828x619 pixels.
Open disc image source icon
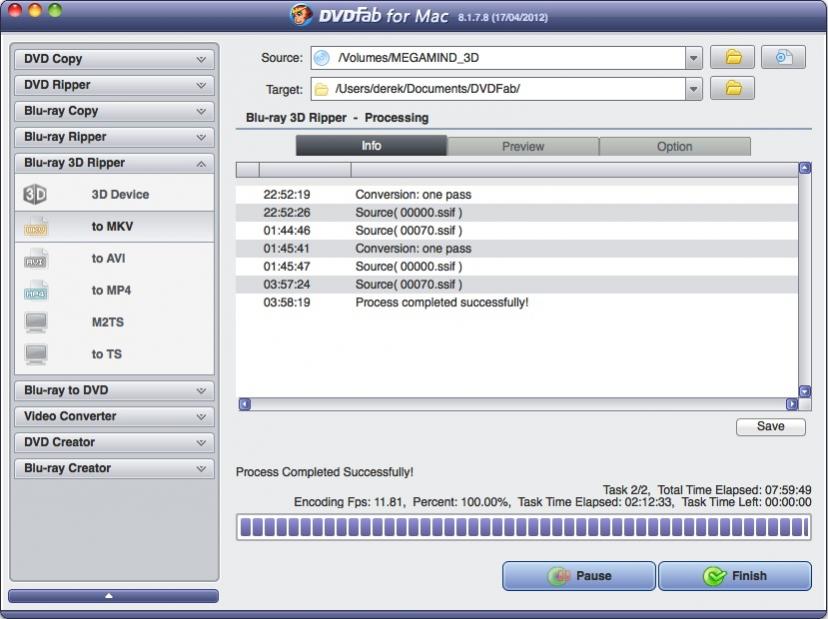[x=783, y=58]
